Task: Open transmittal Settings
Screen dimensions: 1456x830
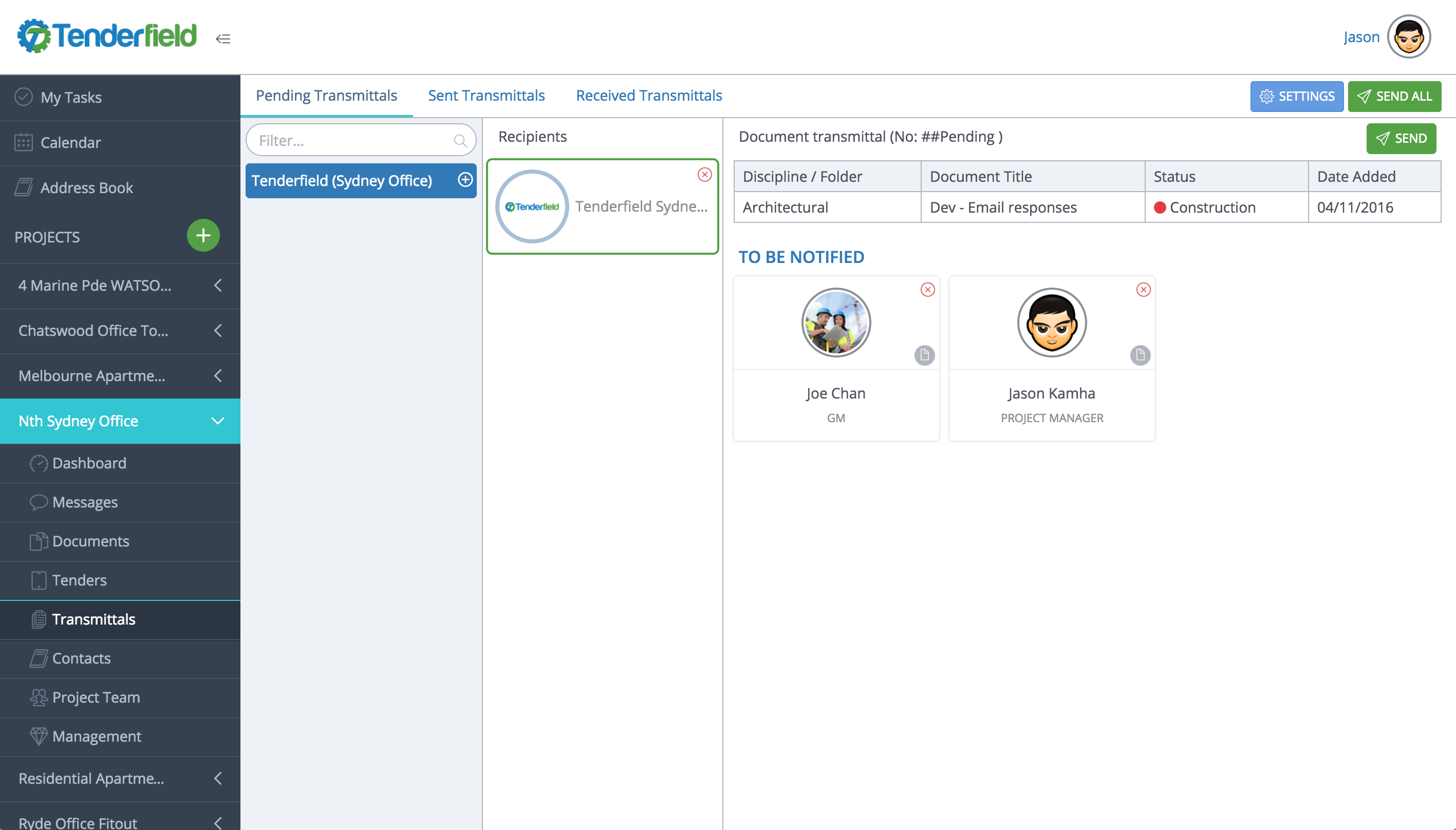Action: 1296,97
